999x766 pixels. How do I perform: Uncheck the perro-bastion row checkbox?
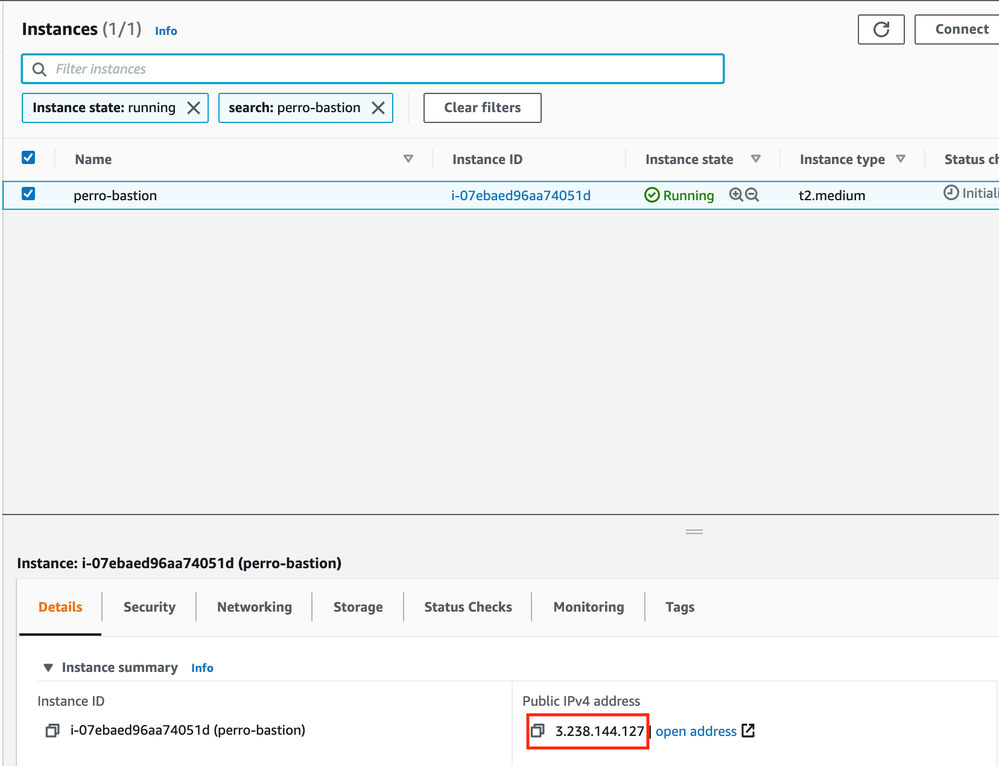(29, 194)
